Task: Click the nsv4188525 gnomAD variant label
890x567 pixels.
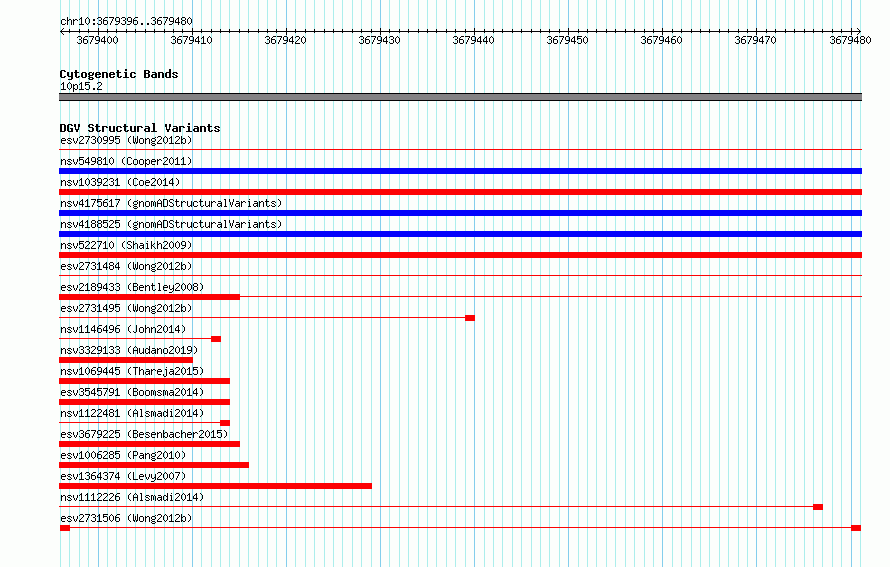Action: 171,224
